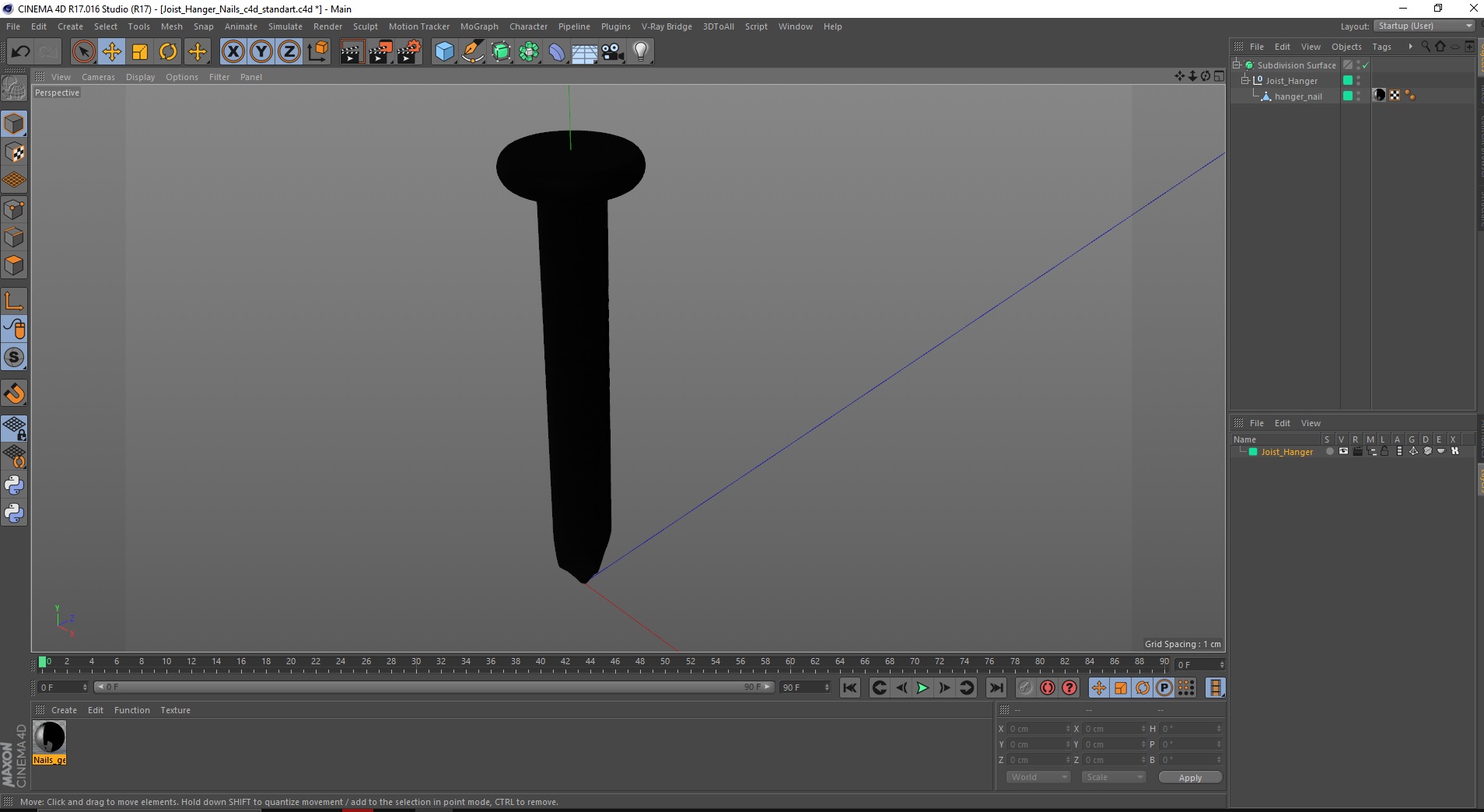Click Play forwards button
Viewport: 1484px width, 812px height.
(922, 688)
